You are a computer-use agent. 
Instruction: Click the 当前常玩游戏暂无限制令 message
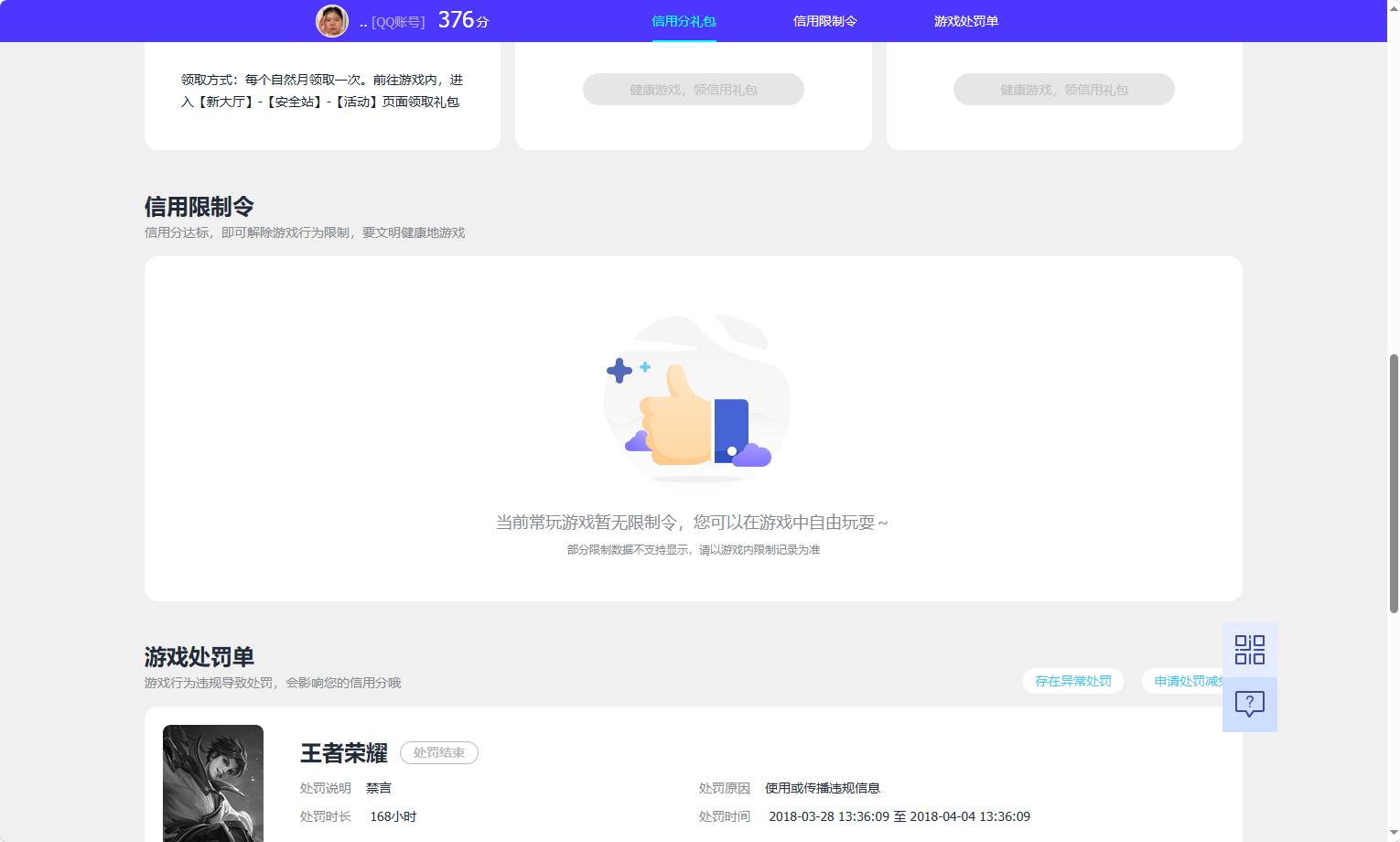692,523
